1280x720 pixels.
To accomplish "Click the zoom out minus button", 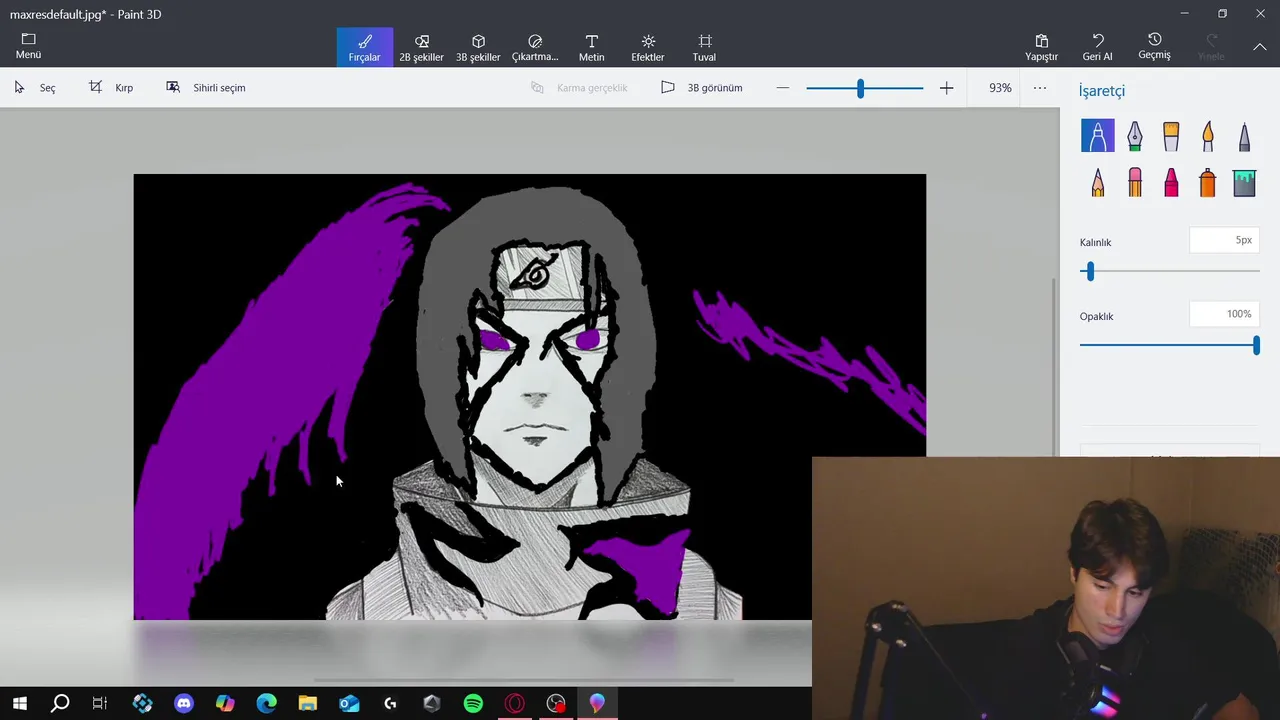I will pos(783,88).
